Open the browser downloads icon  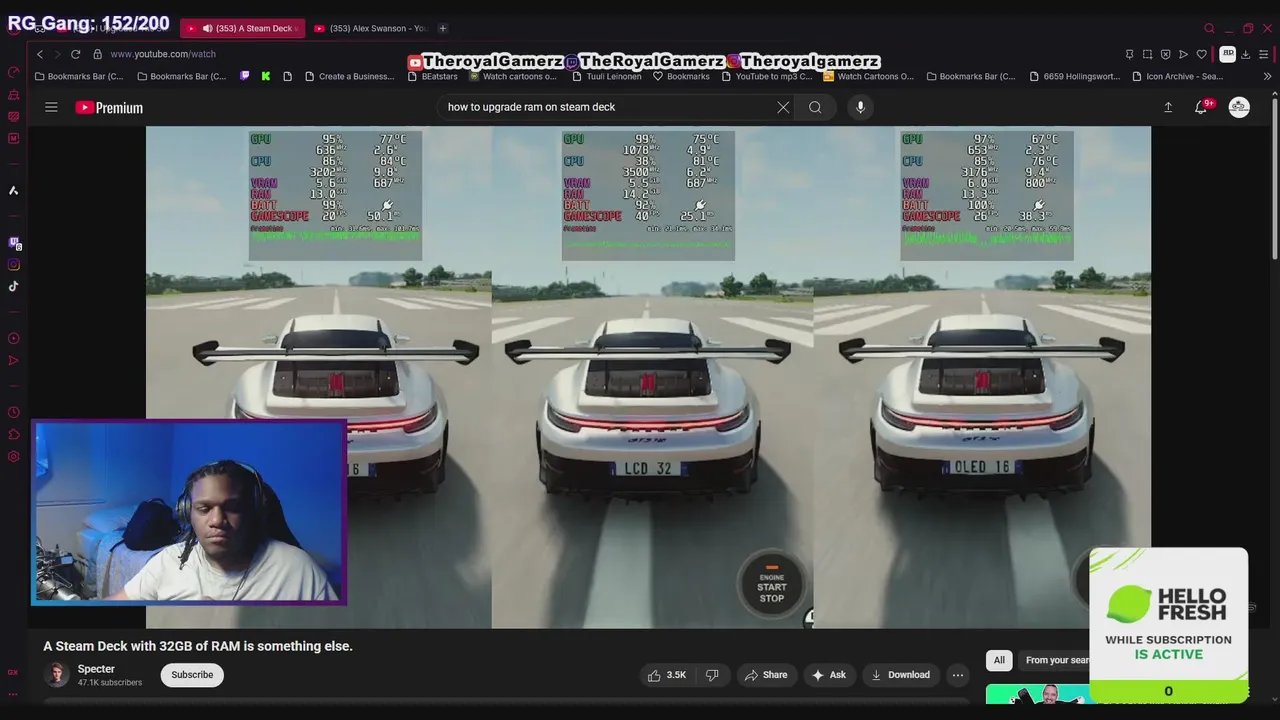[1245, 54]
